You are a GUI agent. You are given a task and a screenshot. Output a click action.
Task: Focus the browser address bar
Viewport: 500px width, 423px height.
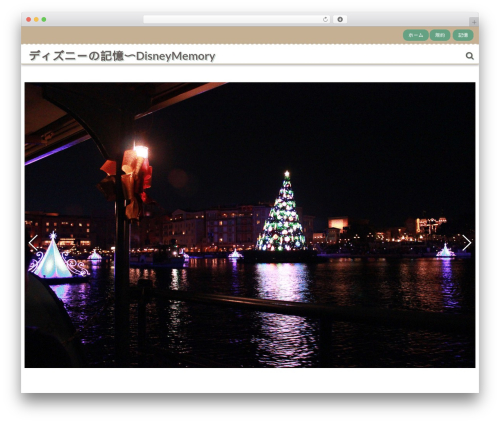[x=236, y=19]
